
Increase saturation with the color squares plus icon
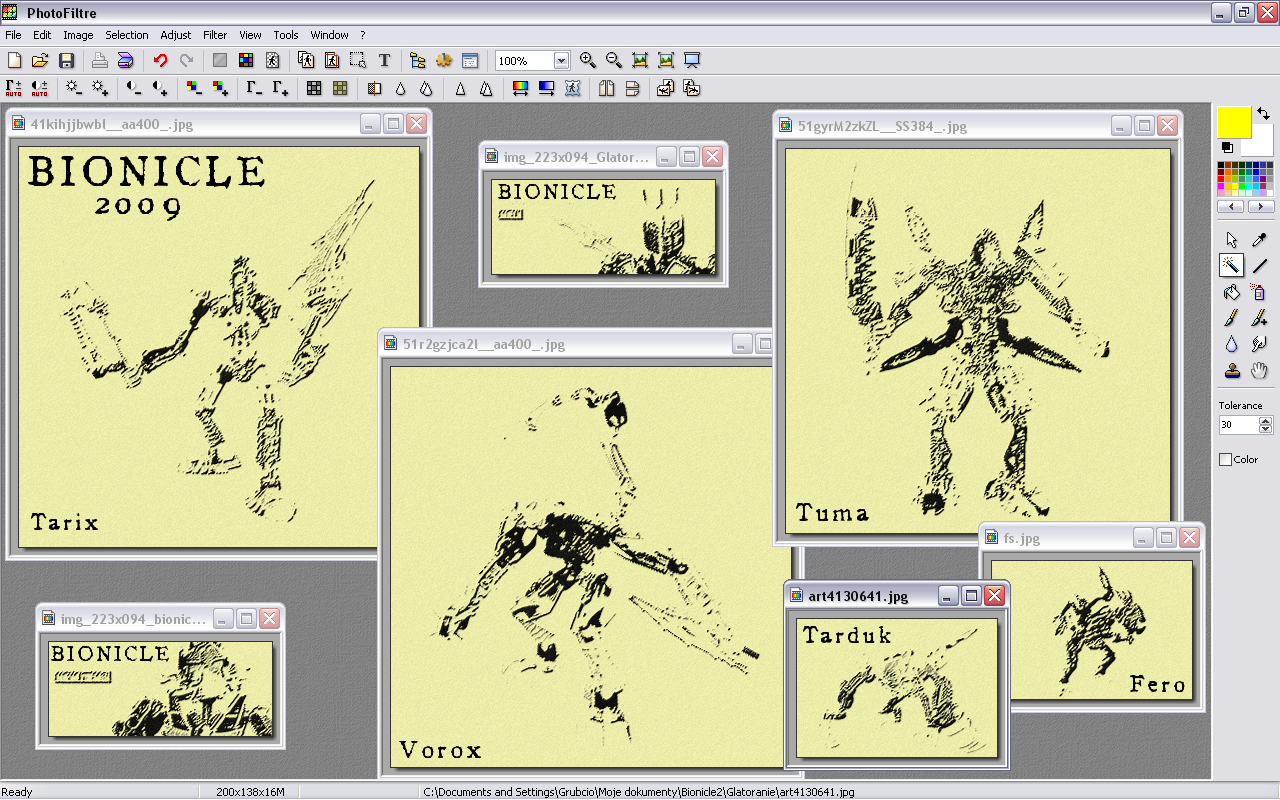(220, 89)
